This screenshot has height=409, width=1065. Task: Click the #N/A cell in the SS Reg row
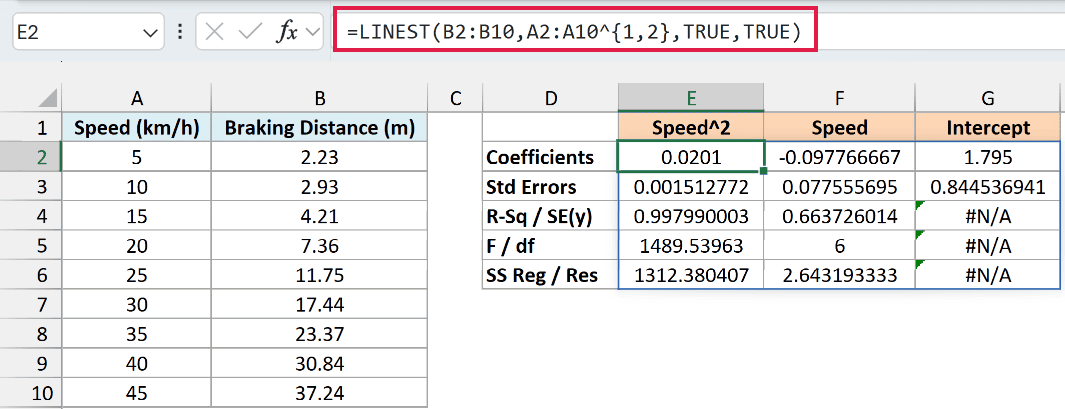988,275
